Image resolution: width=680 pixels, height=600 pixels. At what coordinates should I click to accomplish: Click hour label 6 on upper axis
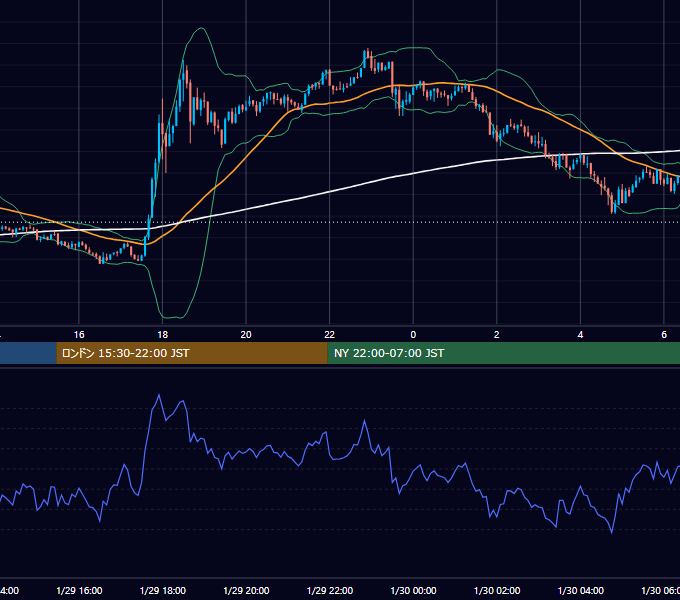(664, 335)
